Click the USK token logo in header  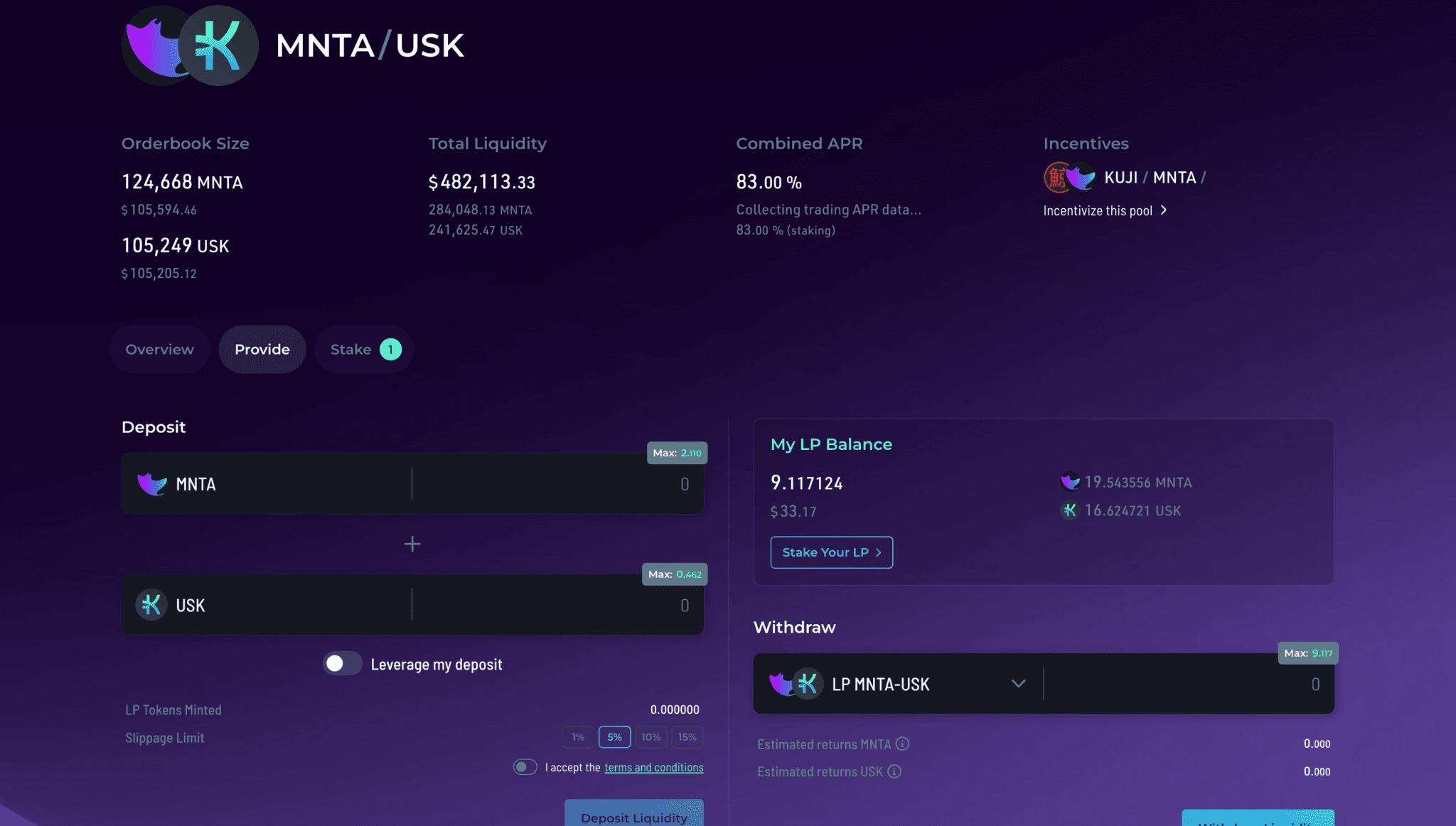218,45
